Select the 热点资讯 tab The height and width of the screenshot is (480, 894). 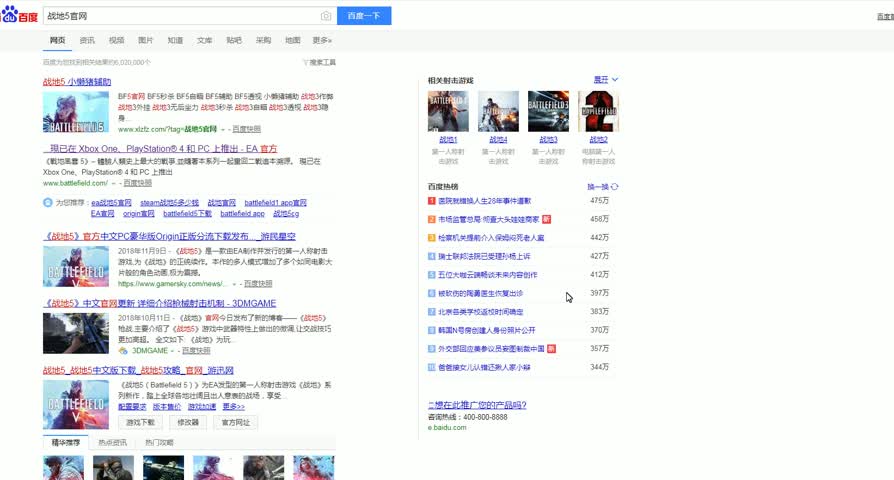(x=112, y=442)
